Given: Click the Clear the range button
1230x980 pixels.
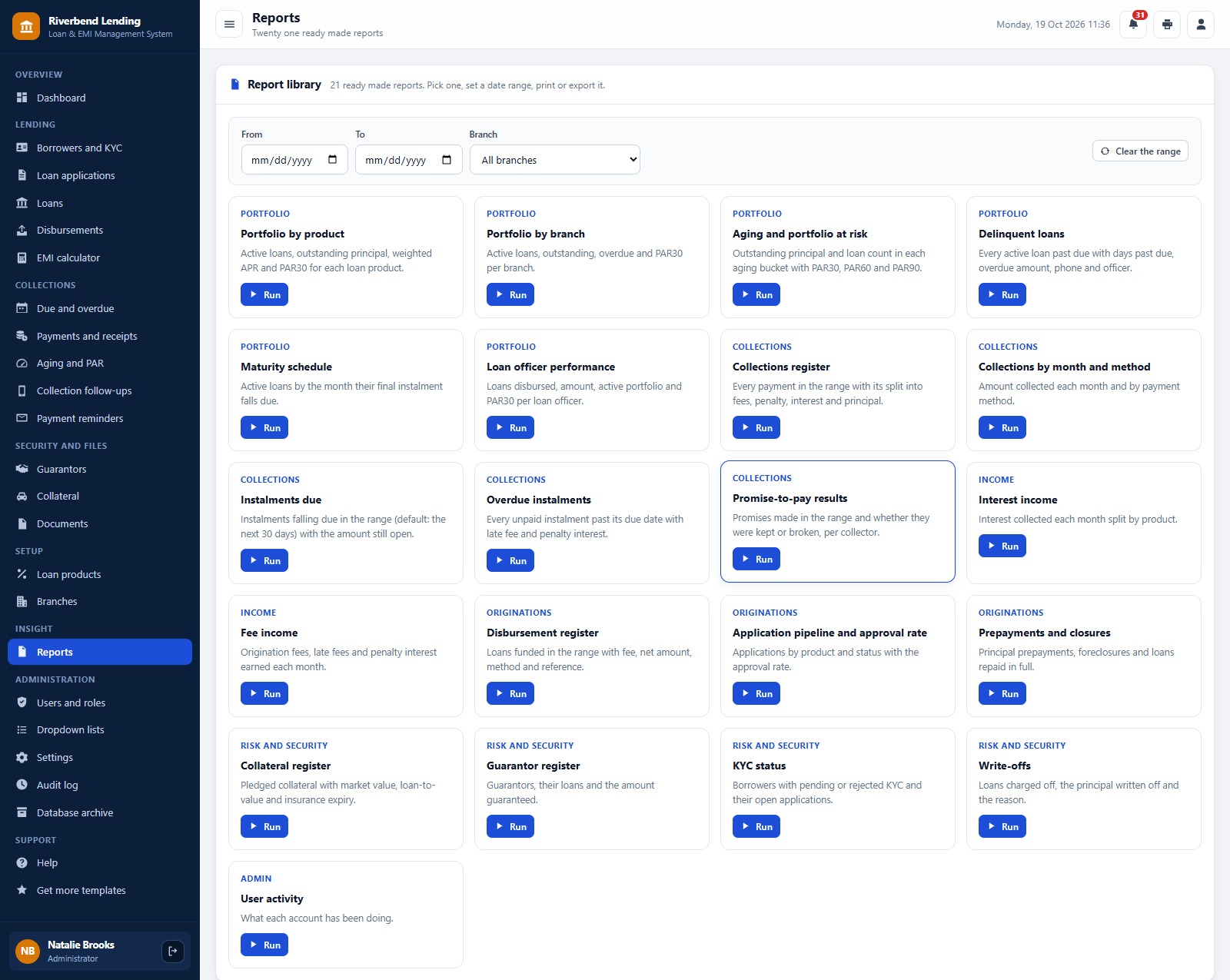Looking at the screenshot, I should (1140, 151).
